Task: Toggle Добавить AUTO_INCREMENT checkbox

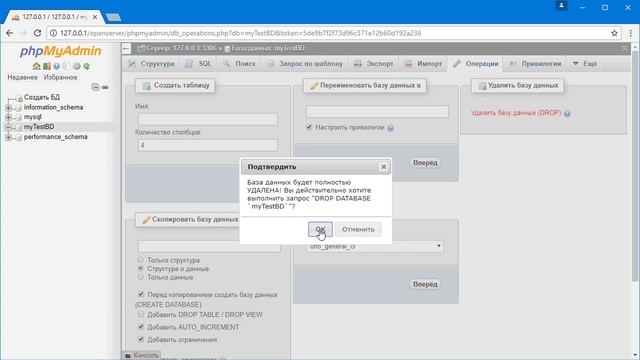Action: point(141,327)
